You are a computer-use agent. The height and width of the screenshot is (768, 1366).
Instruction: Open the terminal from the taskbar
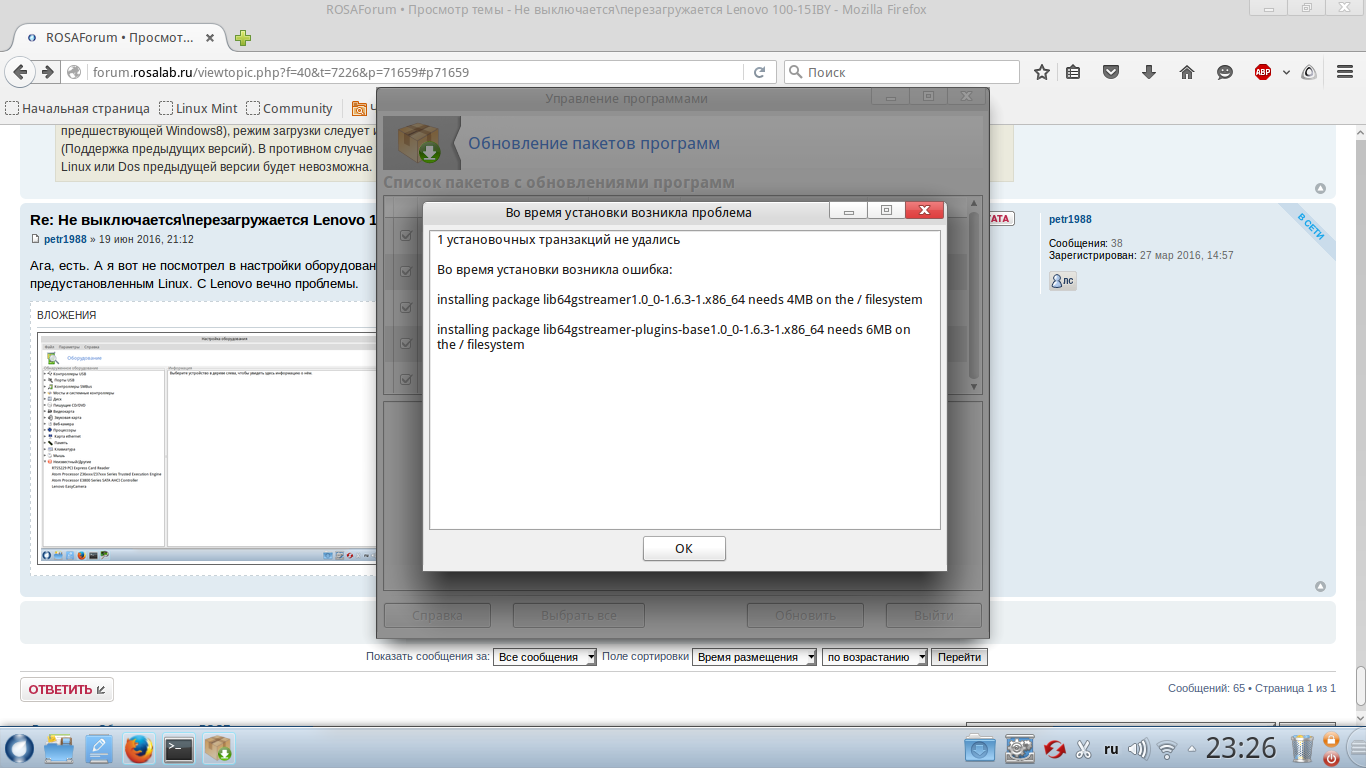[179, 748]
